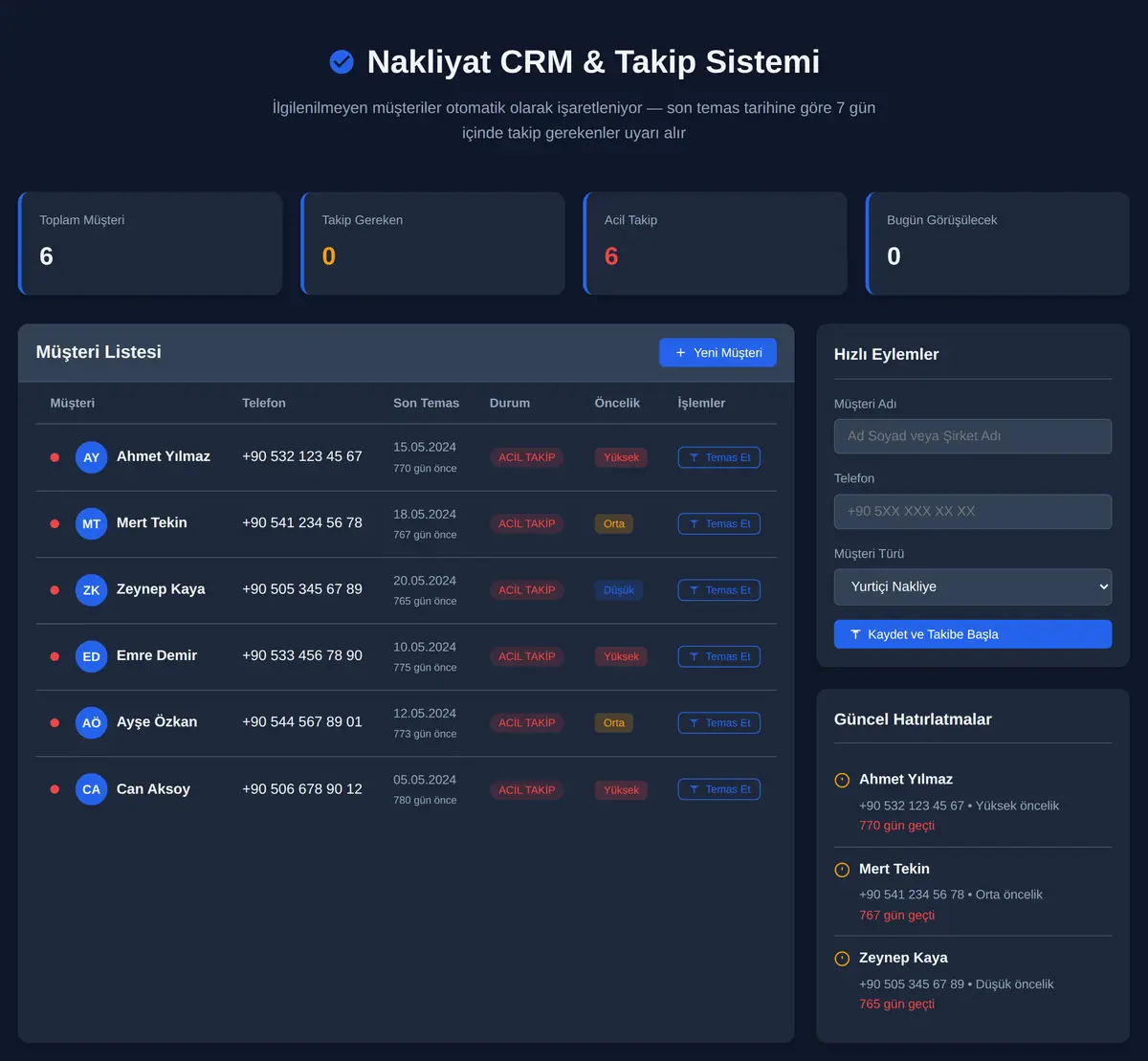Click clock icon on Zeynep Kaya reminder

point(842,959)
